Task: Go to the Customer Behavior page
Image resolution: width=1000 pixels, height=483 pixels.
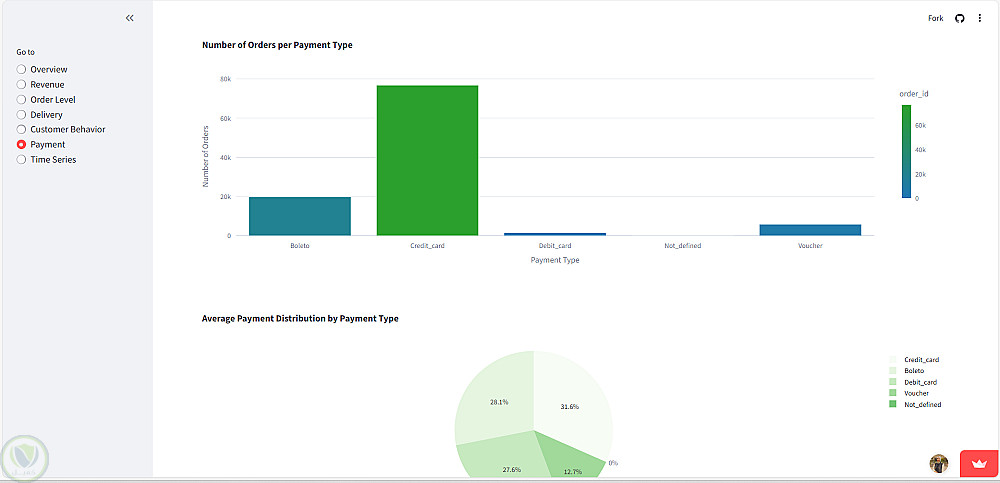Action: tap(21, 129)
